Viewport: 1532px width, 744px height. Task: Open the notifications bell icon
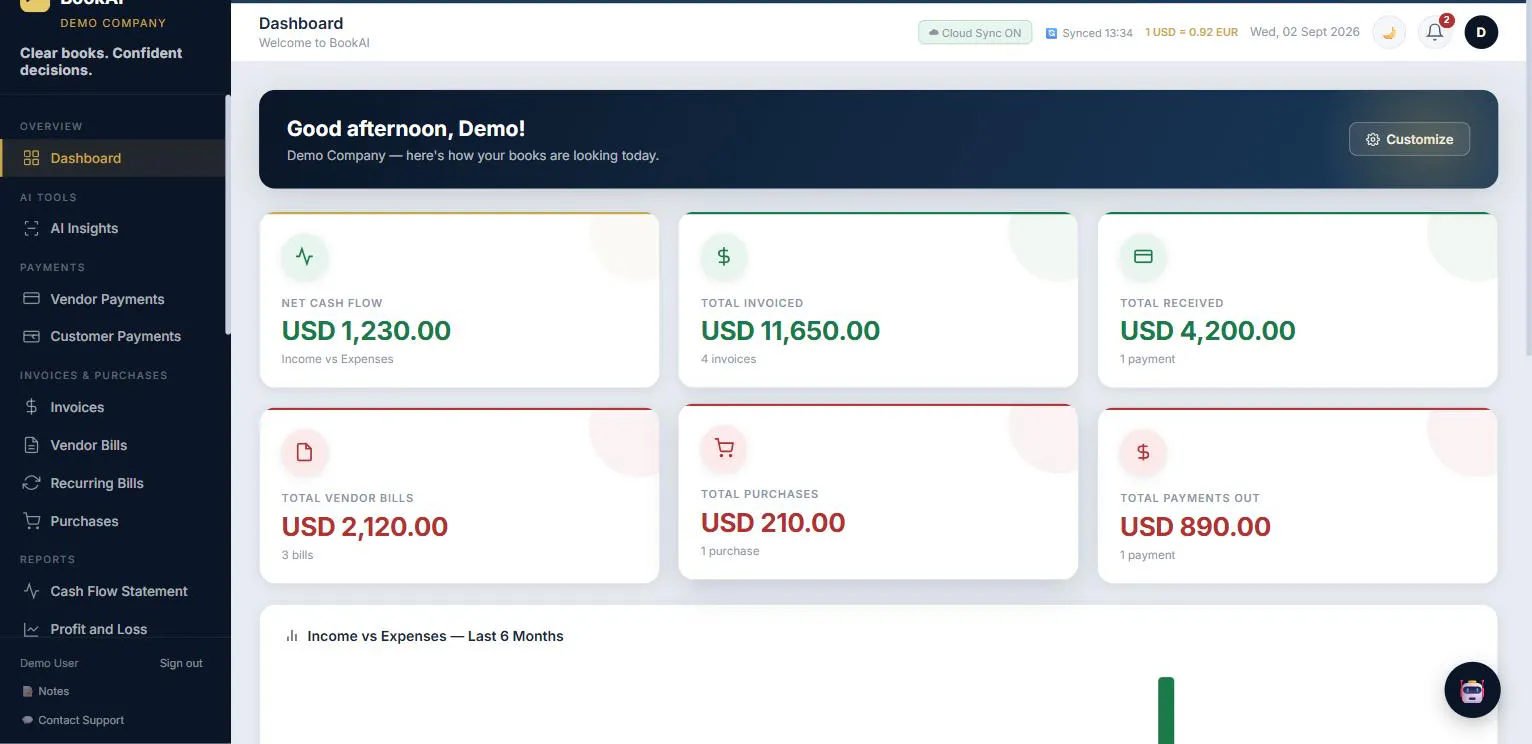[x=1434, y=32]
